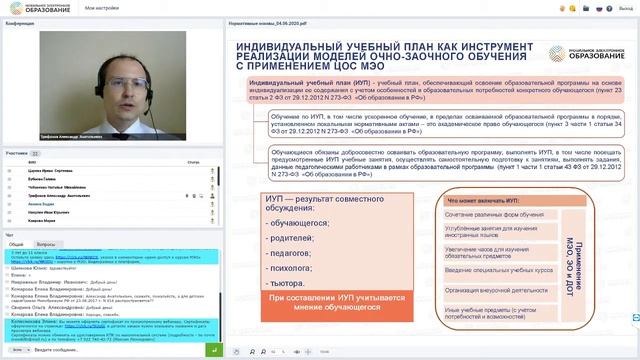Click the participants count badge 22
Image resolution: width=640 pixels, height=360 pixels.
(x=35, y=154)
